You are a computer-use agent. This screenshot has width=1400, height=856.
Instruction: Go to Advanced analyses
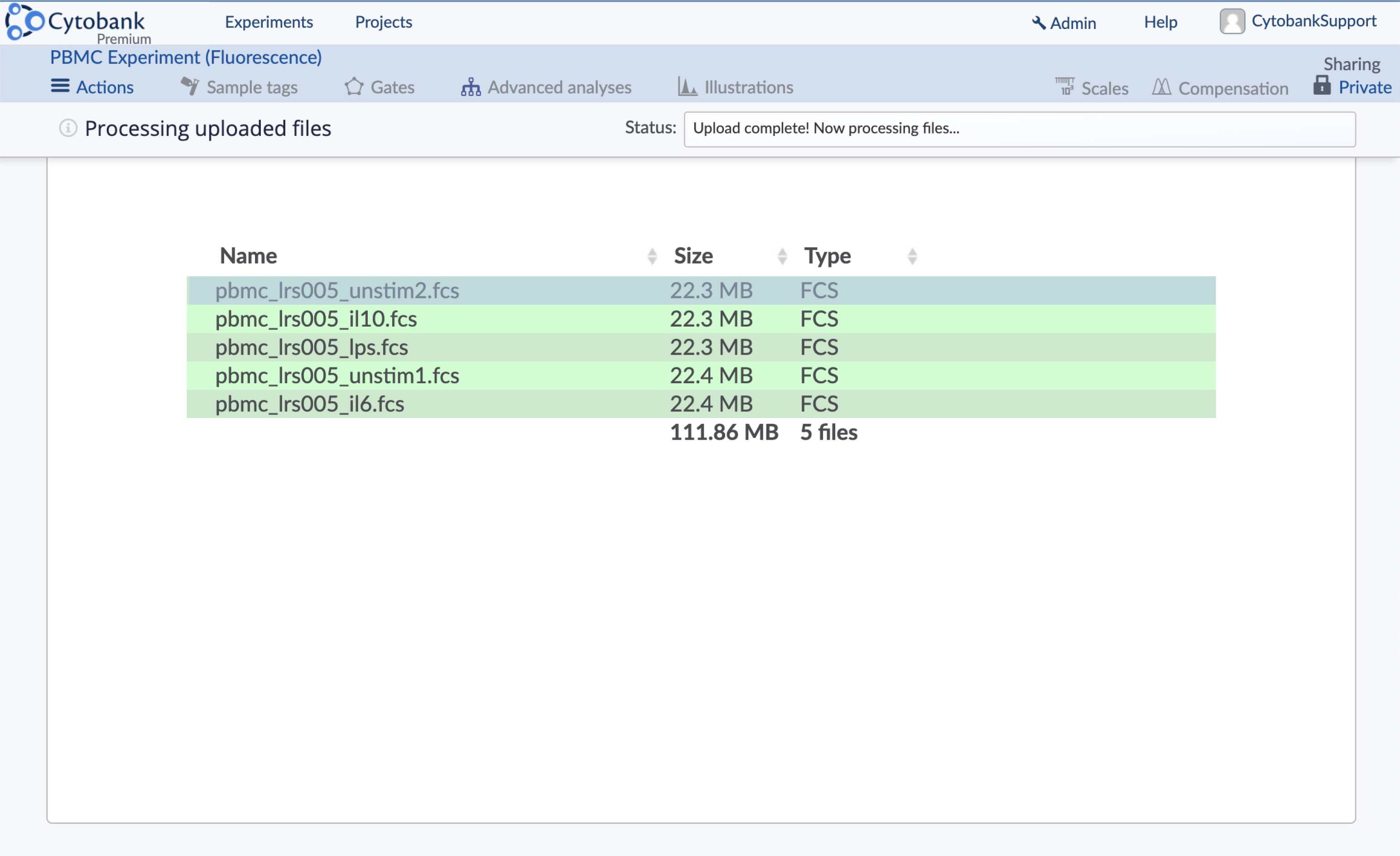click(559, 87)
